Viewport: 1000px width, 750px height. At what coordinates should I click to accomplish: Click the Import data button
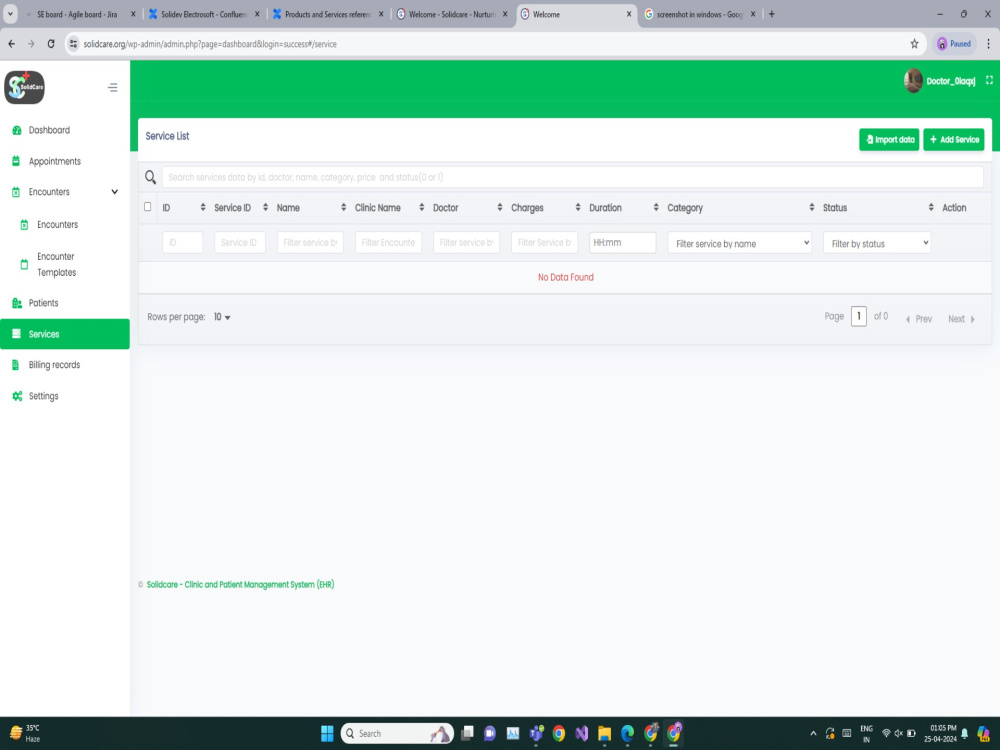pos(889,140)
